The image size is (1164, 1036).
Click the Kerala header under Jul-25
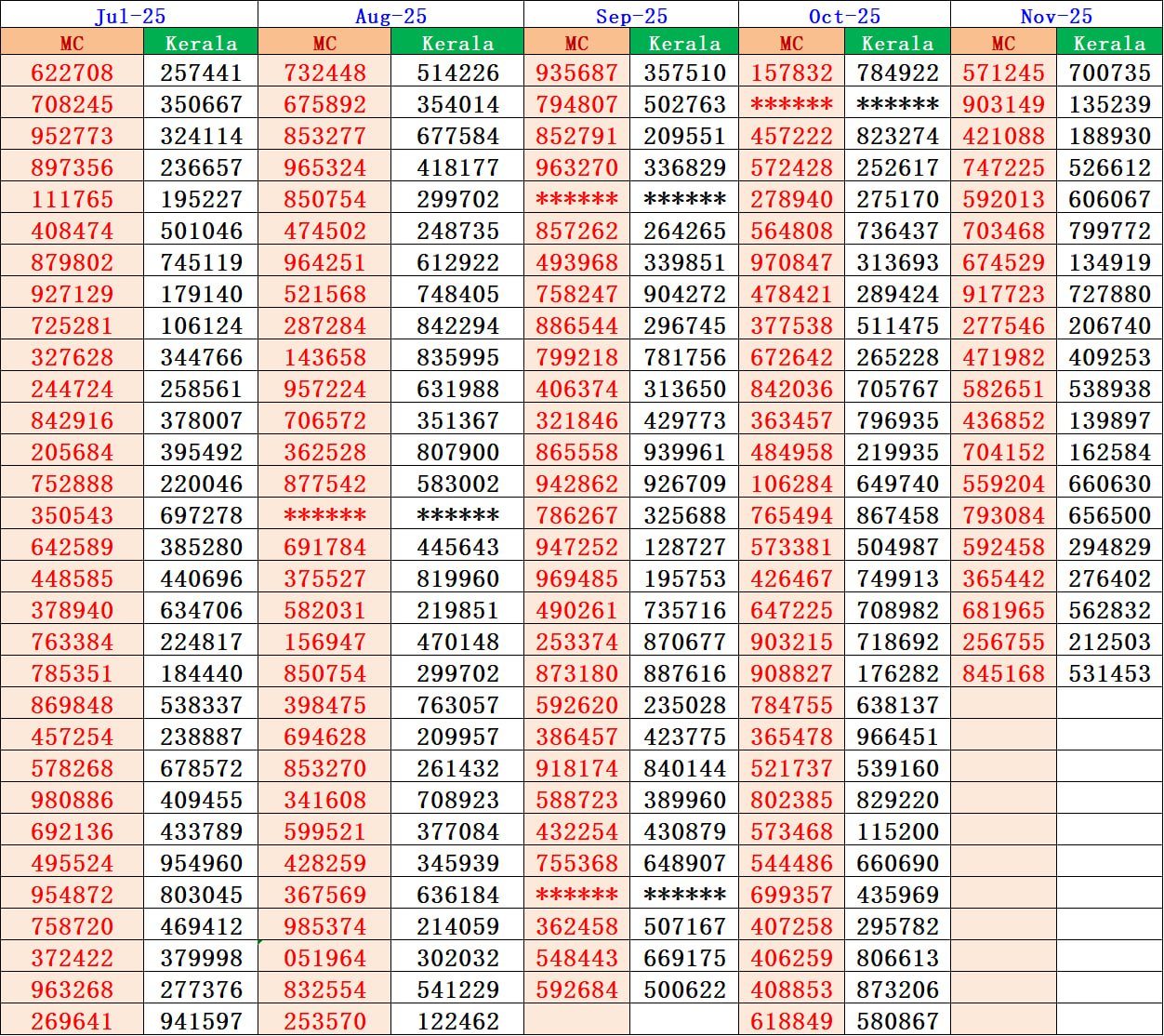(200, 43)
